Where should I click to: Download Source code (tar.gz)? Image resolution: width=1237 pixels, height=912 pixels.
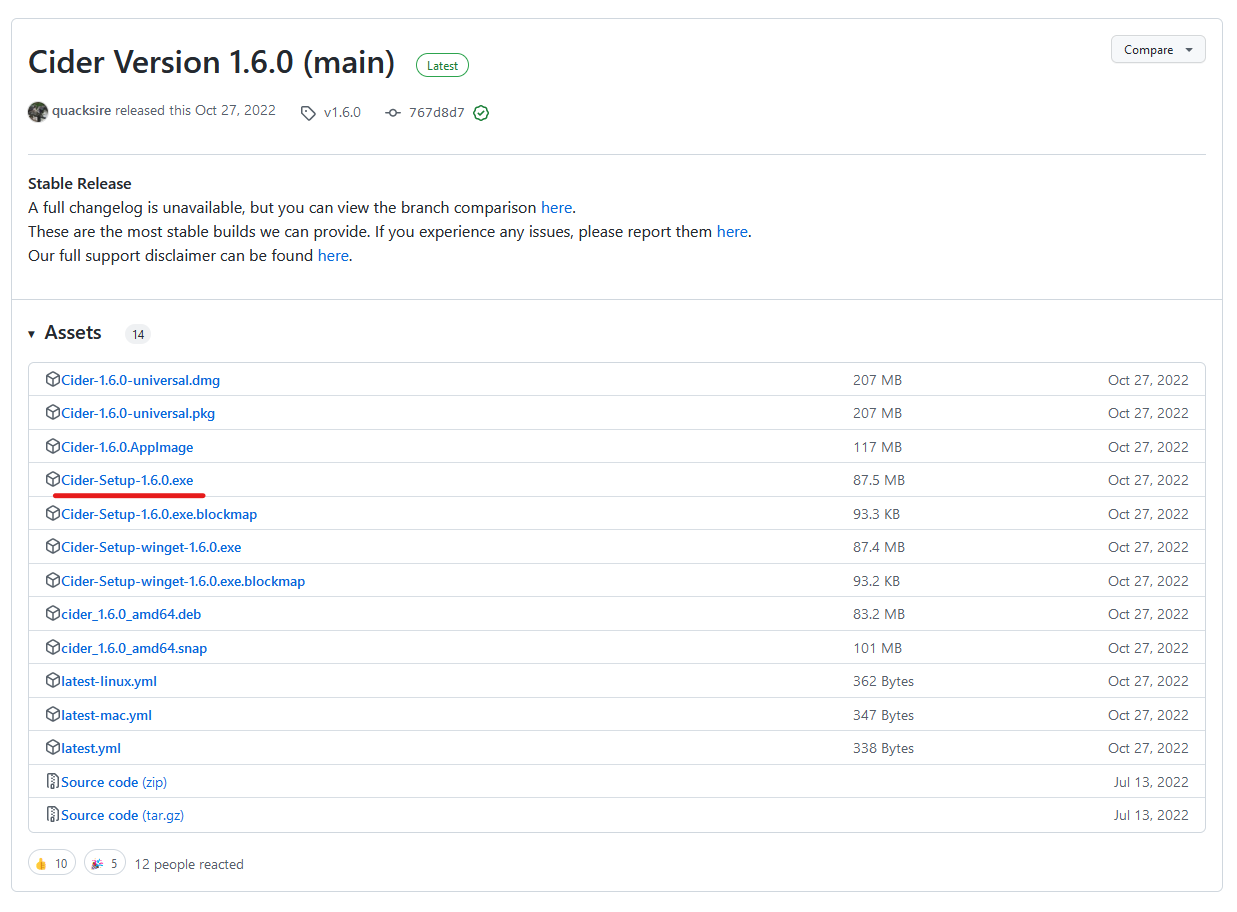click(x=122, y=815)
